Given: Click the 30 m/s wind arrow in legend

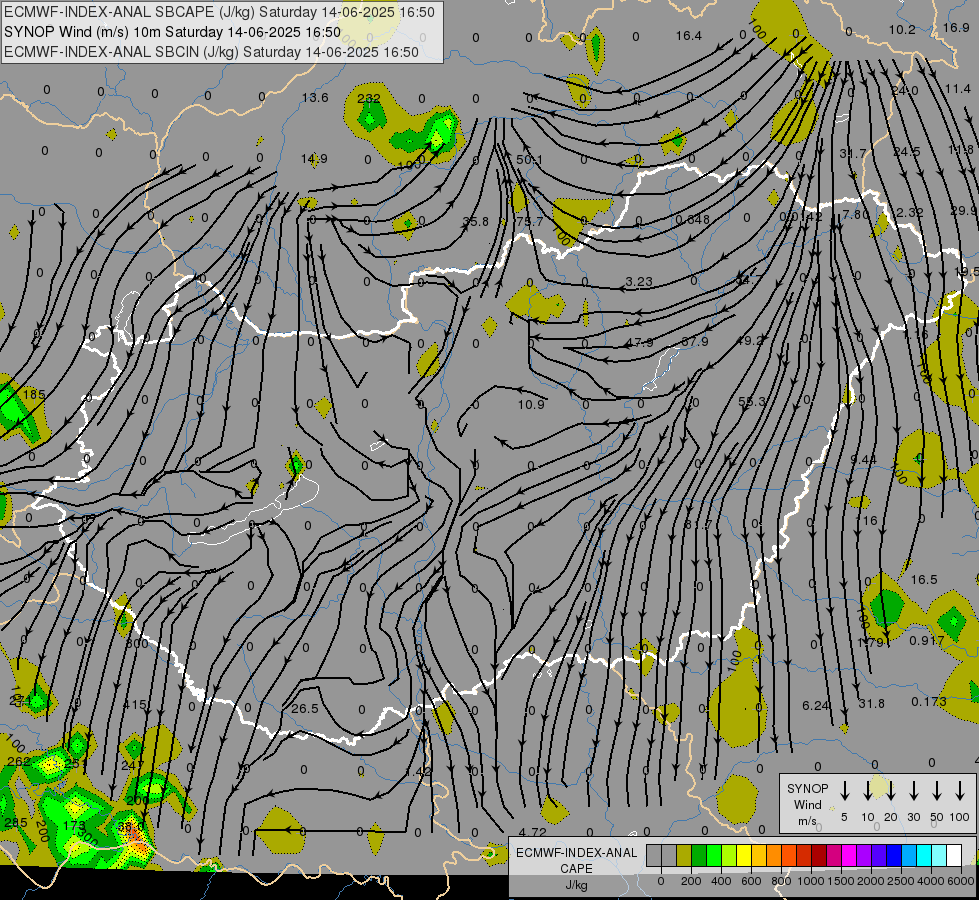Looking at the screenshot, I should click(x=913, y=790).
